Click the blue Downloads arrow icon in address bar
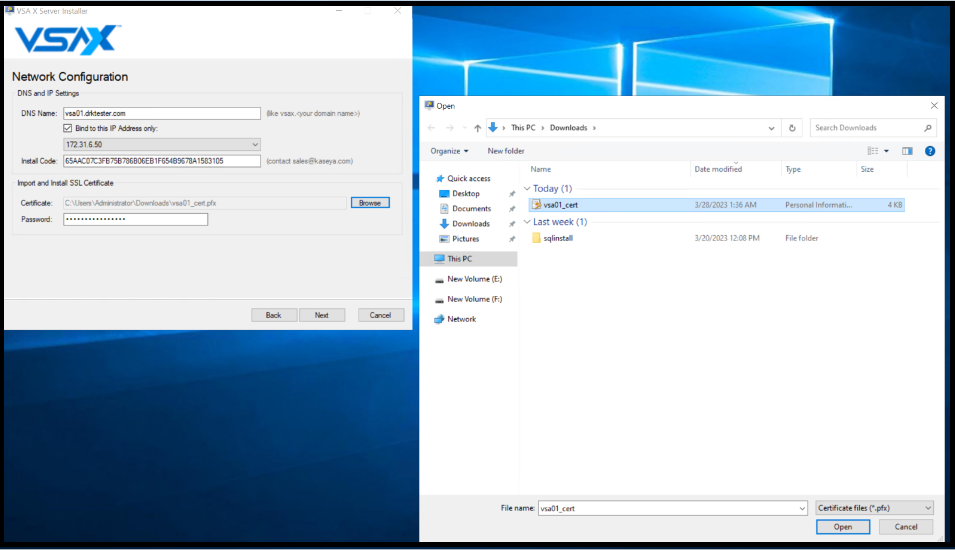The image size is (955, 550). 493,127
